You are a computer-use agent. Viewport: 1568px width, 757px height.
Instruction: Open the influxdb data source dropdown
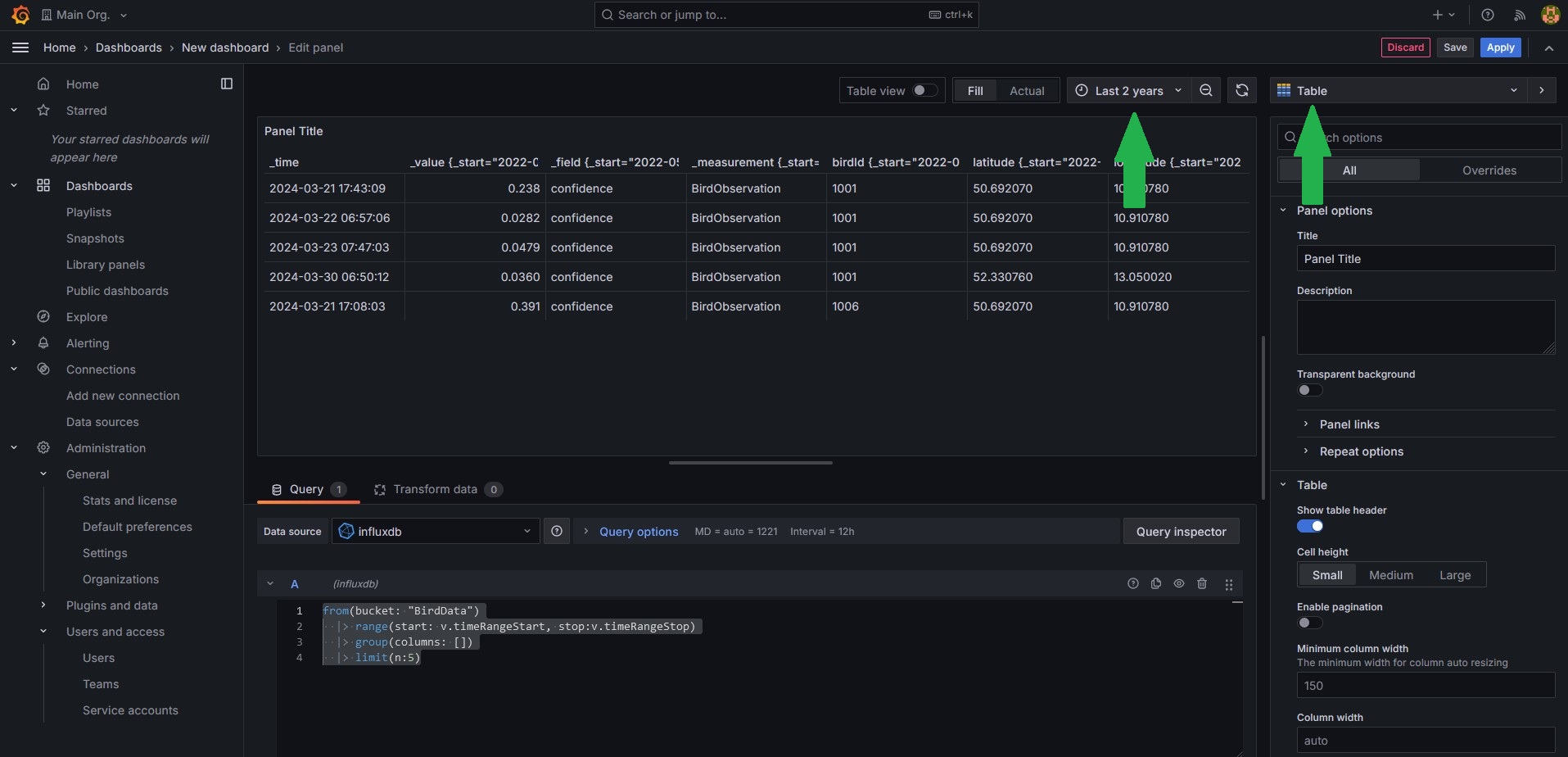pos(436,531)
